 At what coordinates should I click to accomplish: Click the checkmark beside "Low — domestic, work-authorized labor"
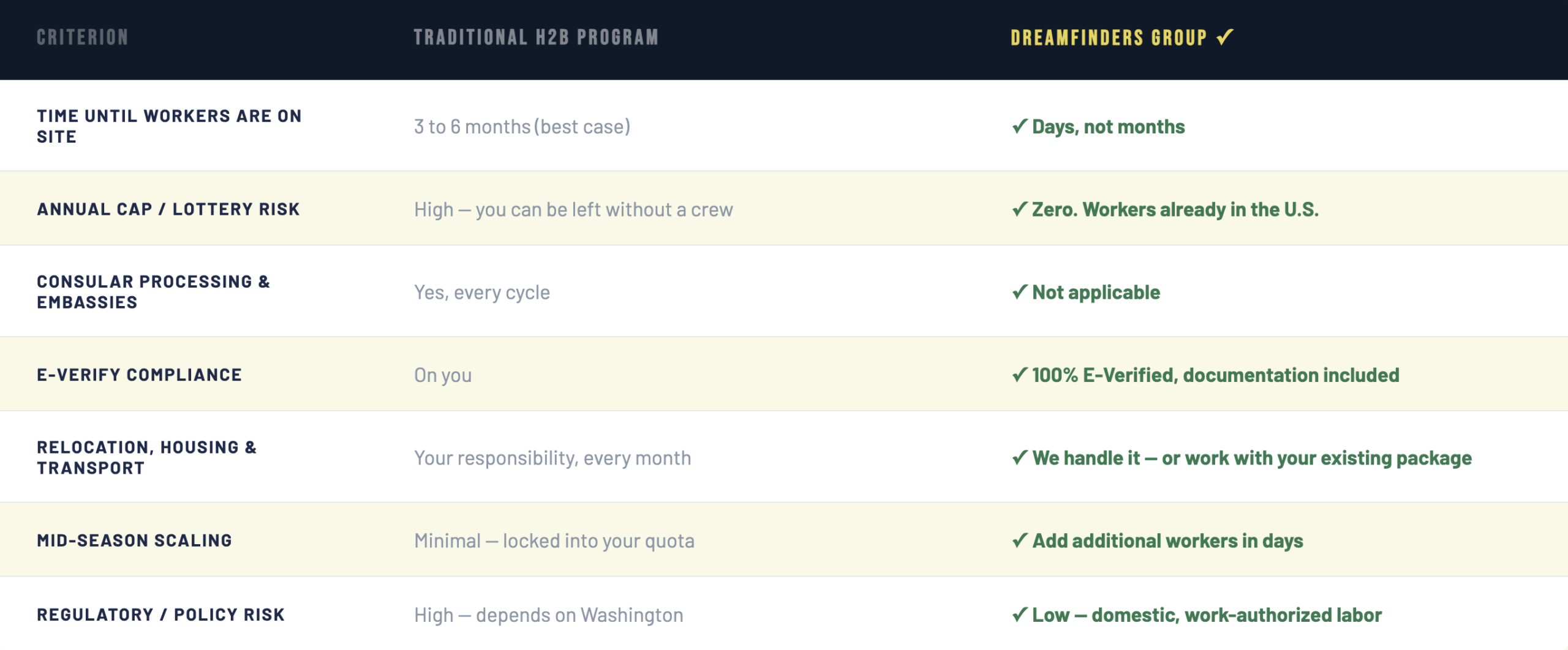click(1019, 615)
